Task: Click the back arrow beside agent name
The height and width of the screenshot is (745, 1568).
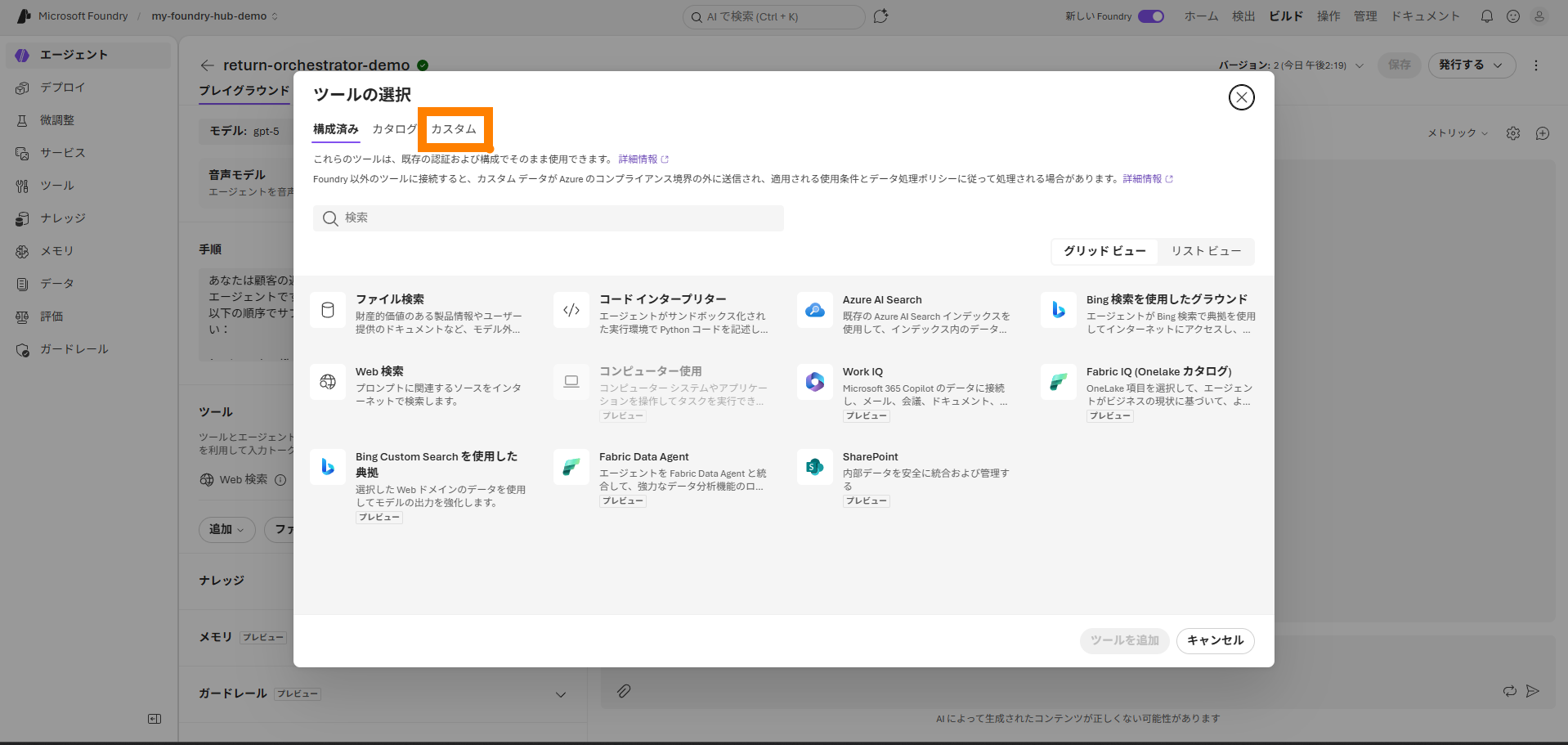Action: 208,65
